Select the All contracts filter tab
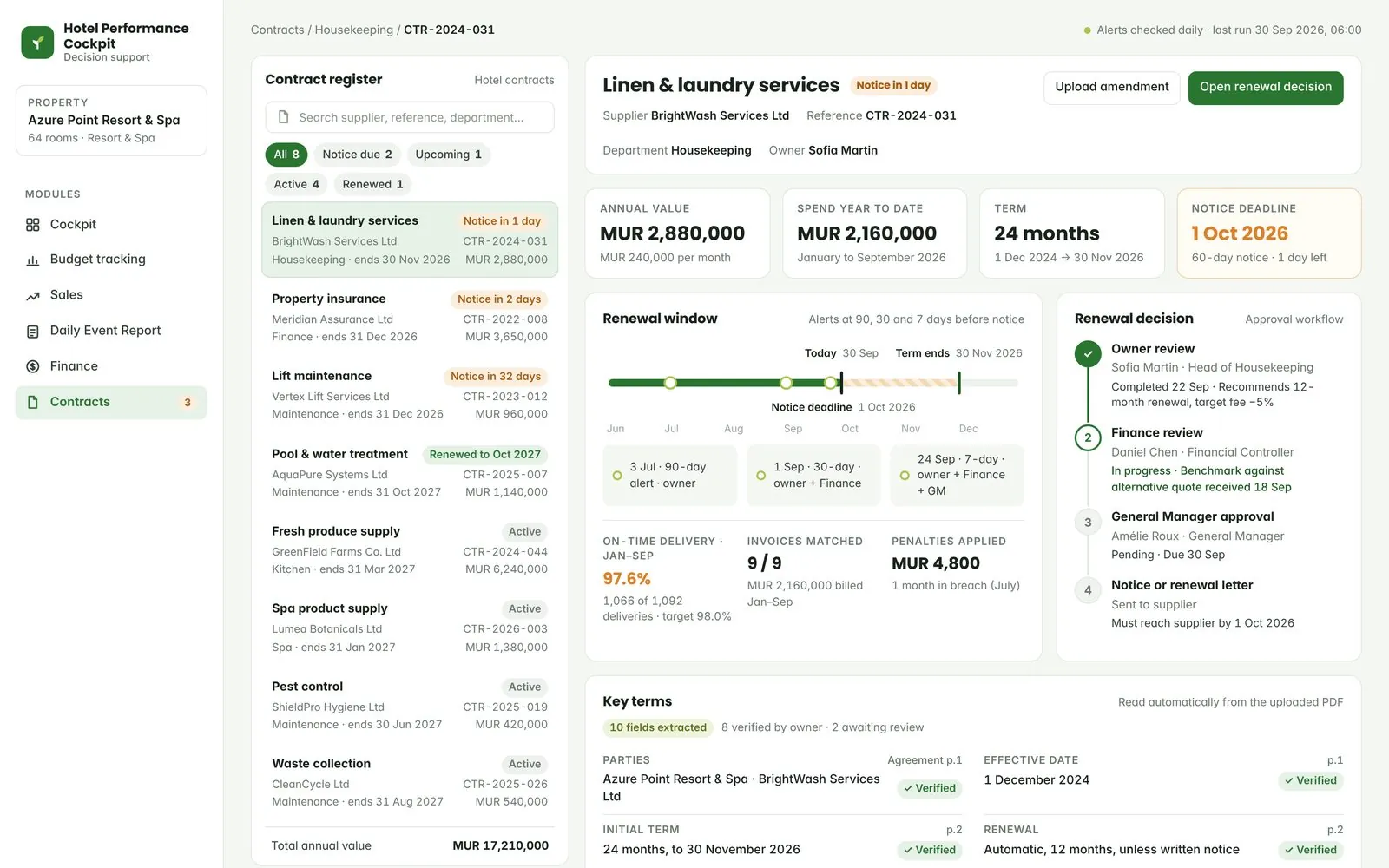Screen dimensions: 1389x868 tap(286, 155)
